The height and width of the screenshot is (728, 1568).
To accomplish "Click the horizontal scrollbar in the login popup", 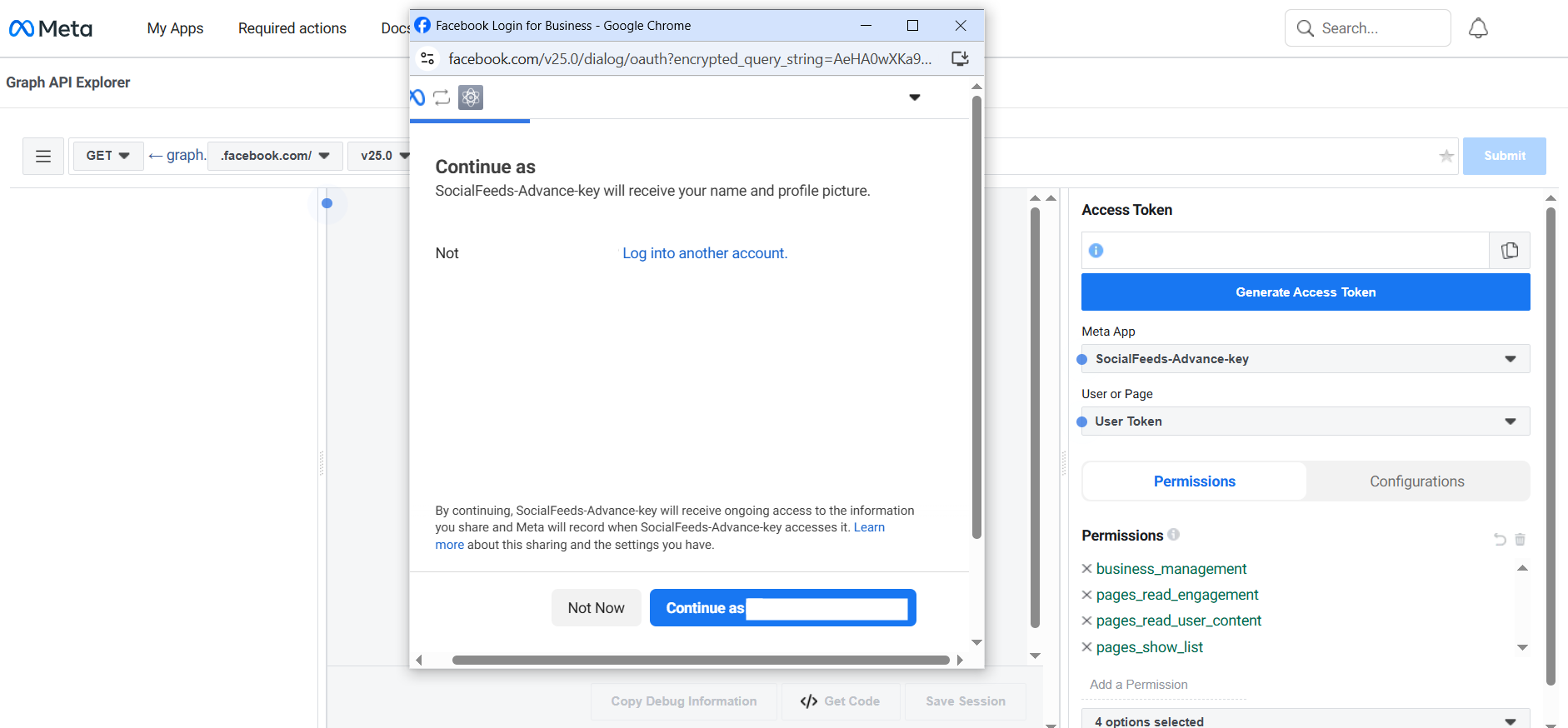I will pos(700,660).
